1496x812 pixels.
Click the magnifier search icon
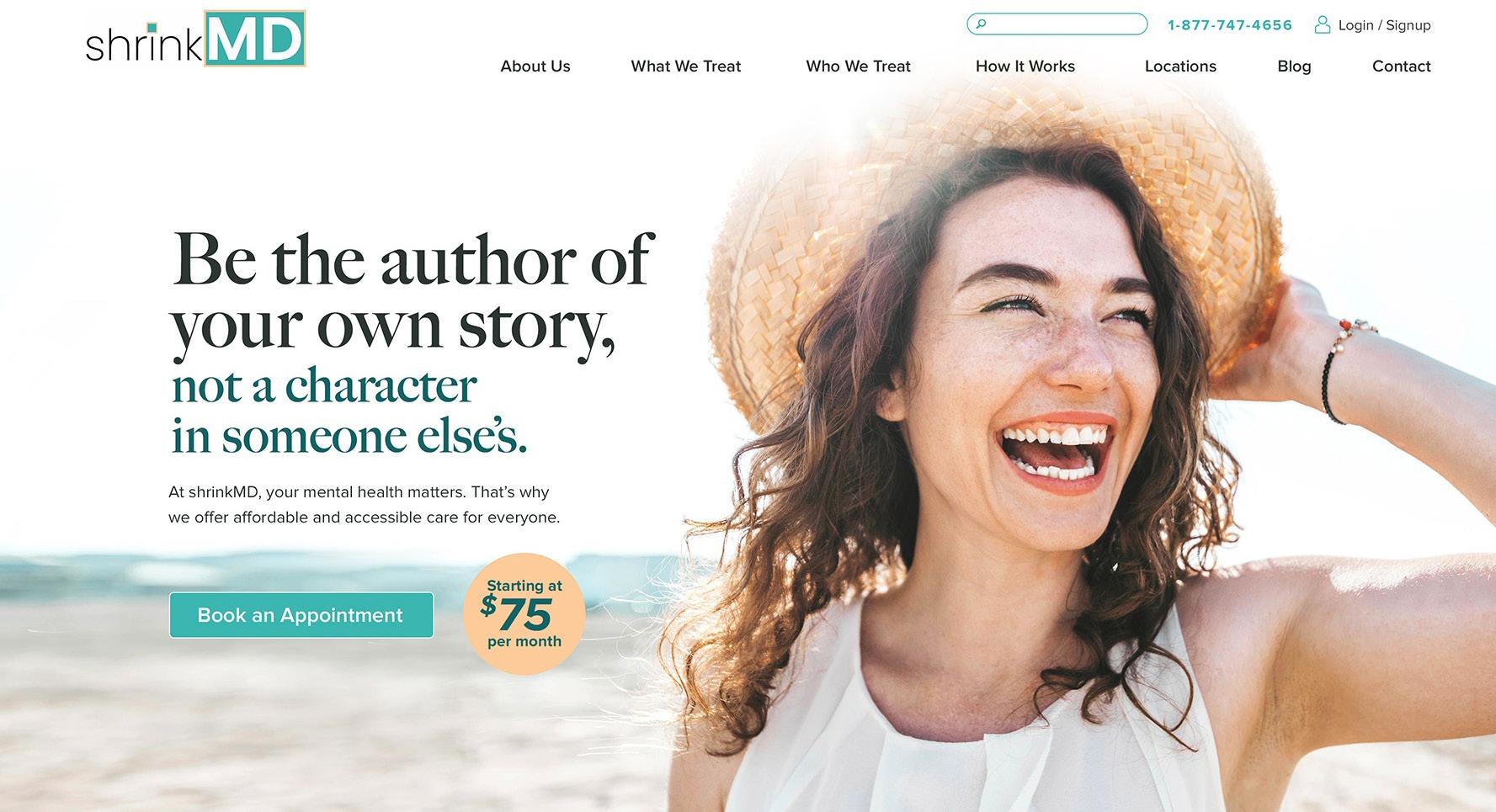(981, 24)
